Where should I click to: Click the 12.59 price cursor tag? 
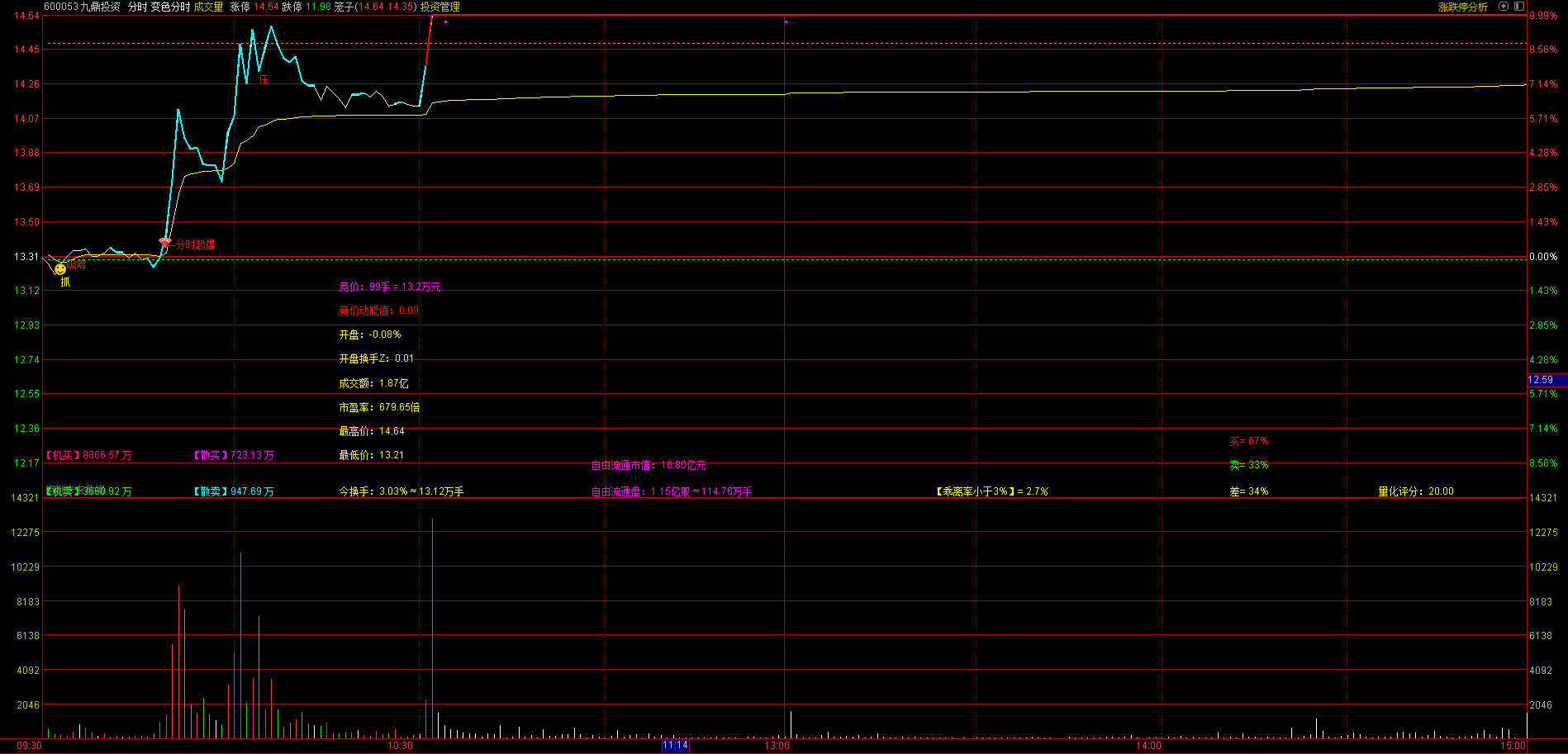click(x=1547, y=380)
